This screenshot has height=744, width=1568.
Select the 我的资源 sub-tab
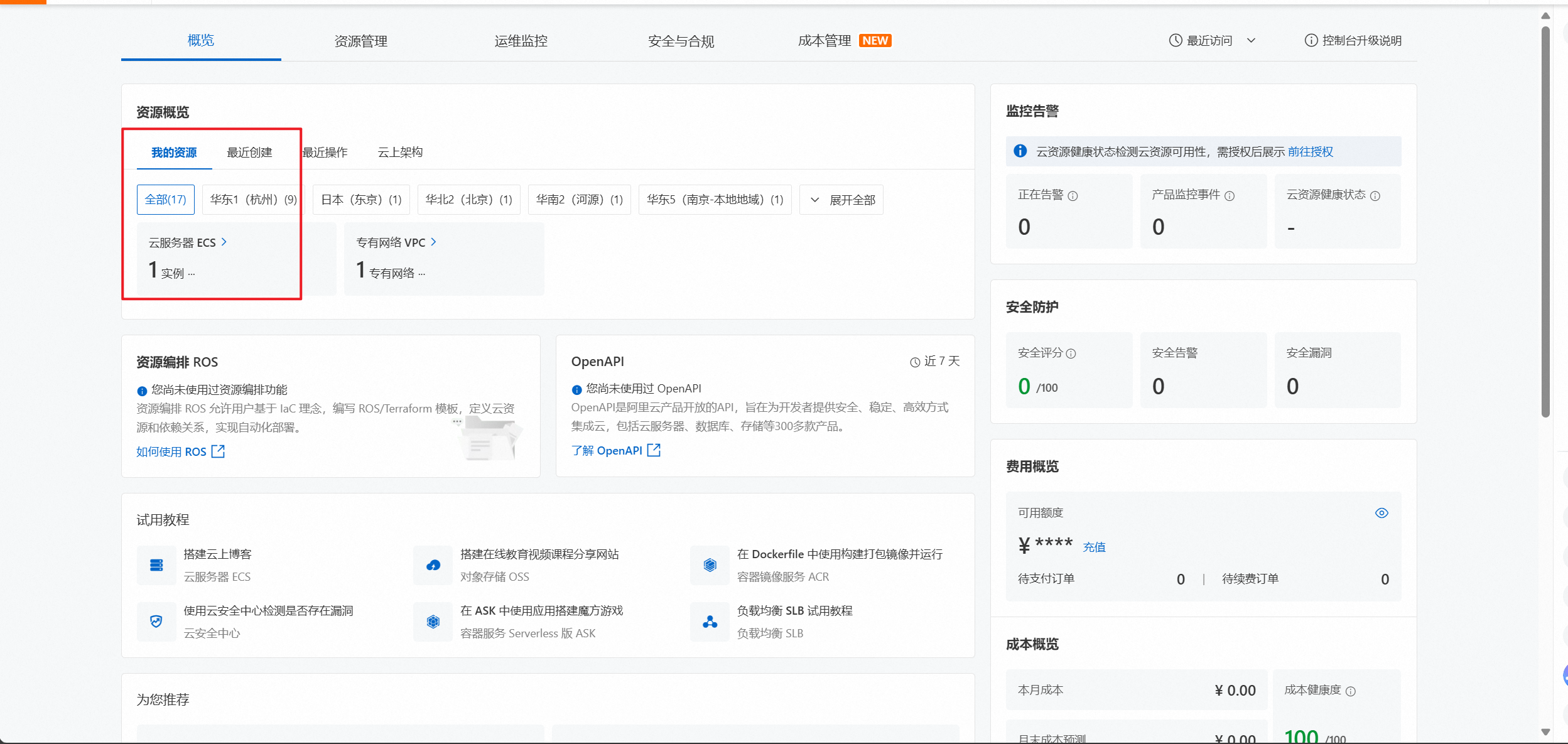(174, 153)
